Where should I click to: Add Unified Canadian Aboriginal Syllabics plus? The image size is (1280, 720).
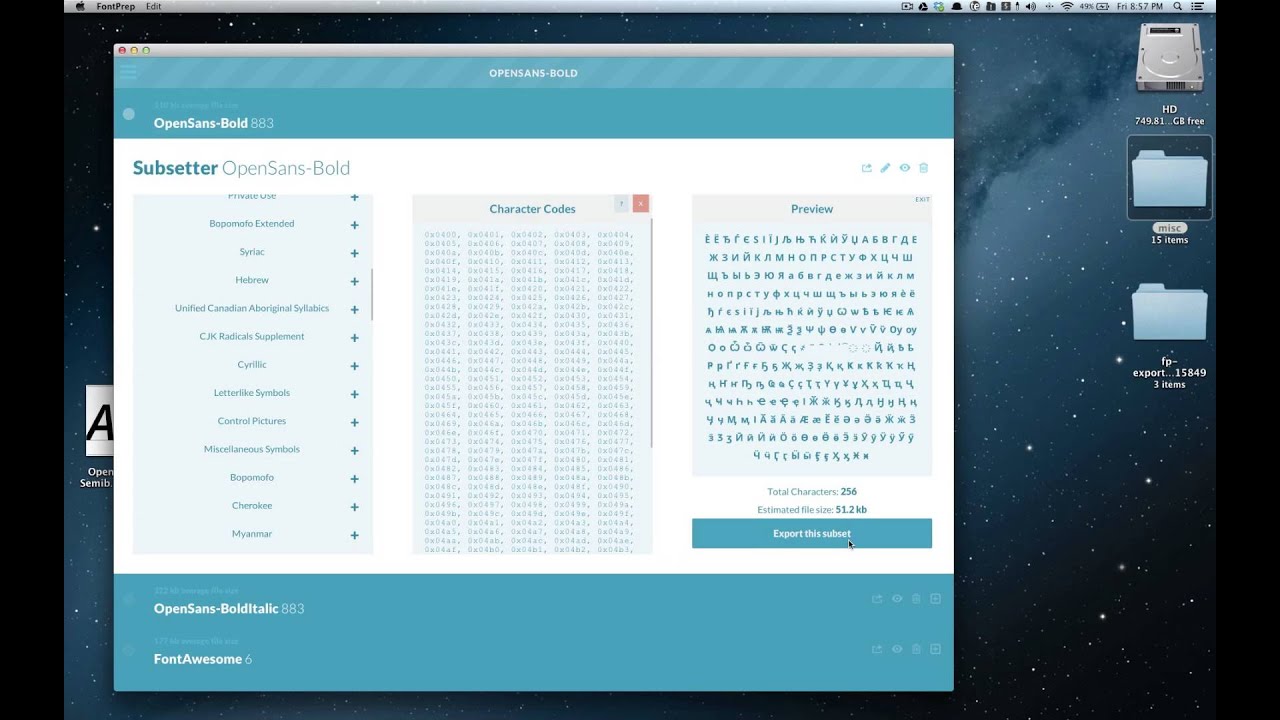pos(354,309)
